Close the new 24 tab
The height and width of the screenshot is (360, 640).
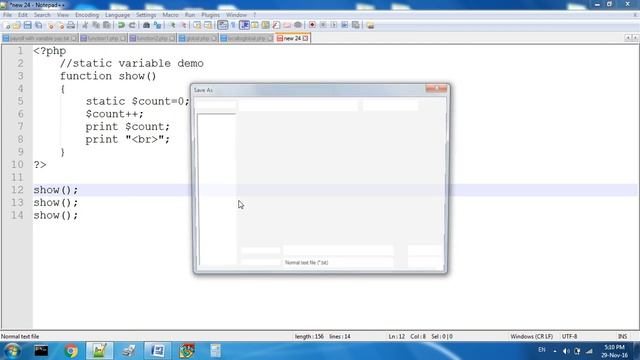305,38
